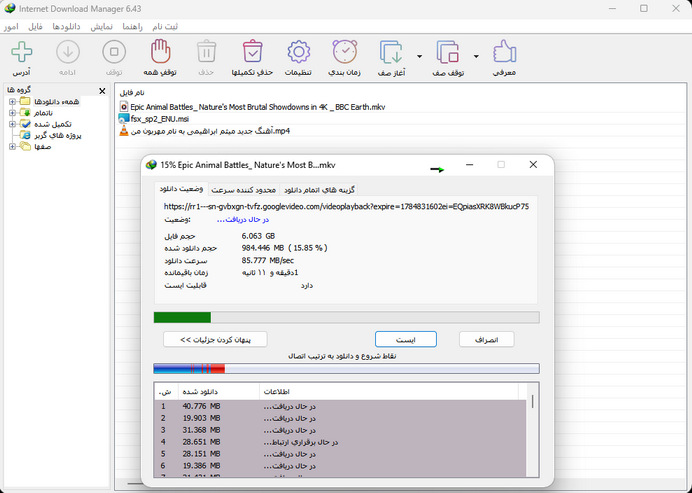Image resolution: width=692 pixels, height=493 pixels.
Task: Click the Tell a Friend thumbs-up icon
Action: [504, 52]
